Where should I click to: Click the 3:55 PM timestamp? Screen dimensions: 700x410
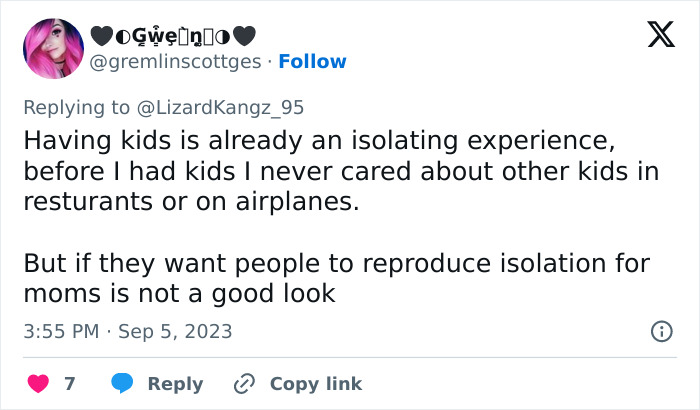coord(62,331)
